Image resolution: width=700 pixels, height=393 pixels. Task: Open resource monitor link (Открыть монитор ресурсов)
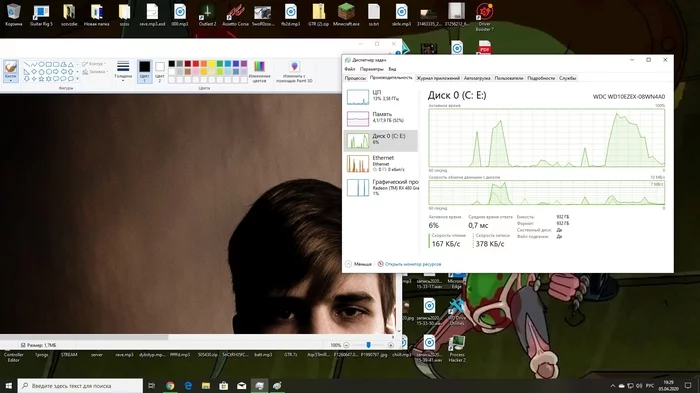[409, 264]
